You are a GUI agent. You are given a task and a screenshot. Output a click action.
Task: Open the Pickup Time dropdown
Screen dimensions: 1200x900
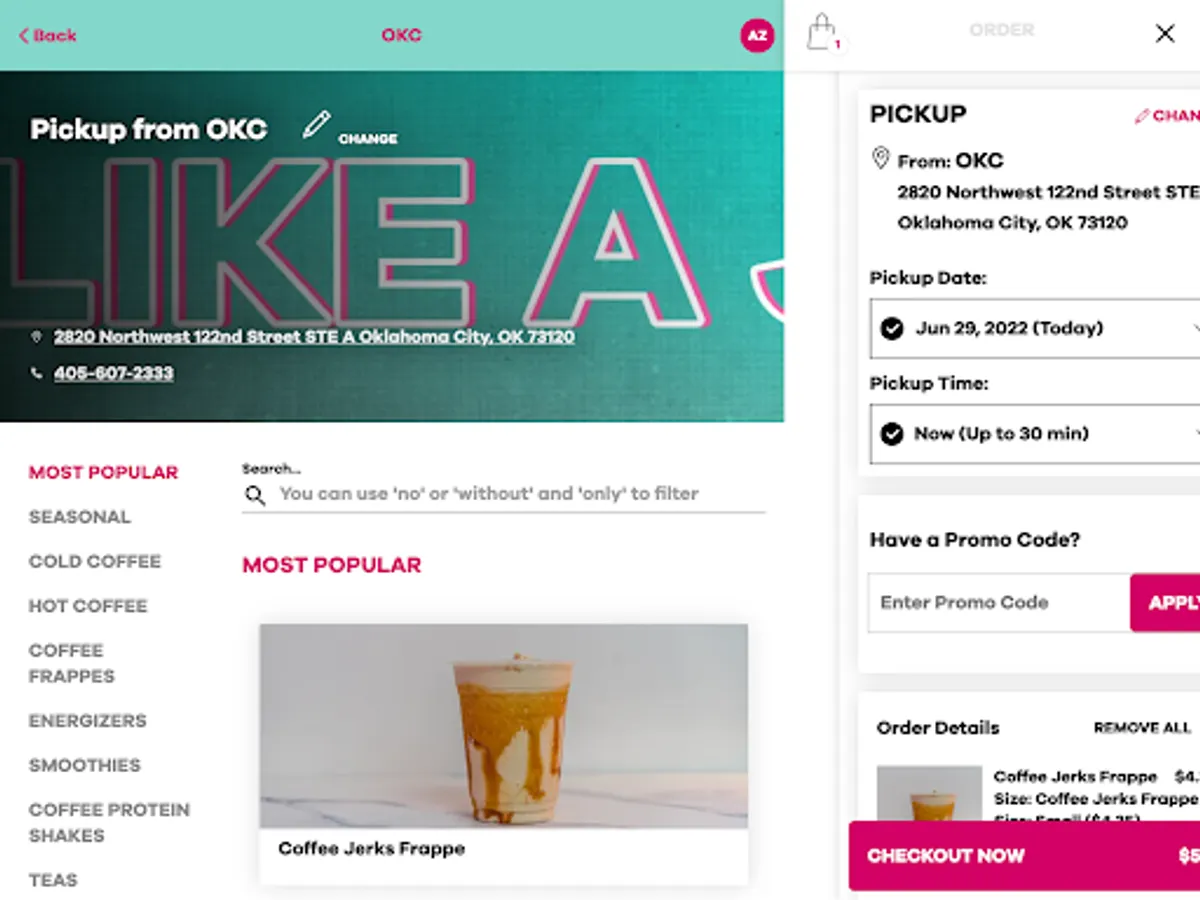(1035, 434)
